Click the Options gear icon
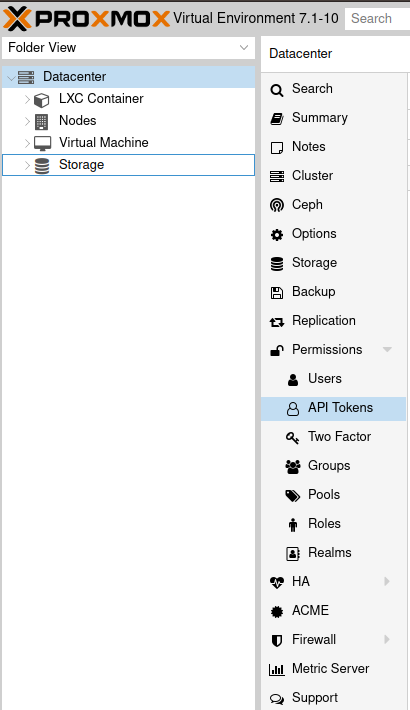 [x=277, y=235]
